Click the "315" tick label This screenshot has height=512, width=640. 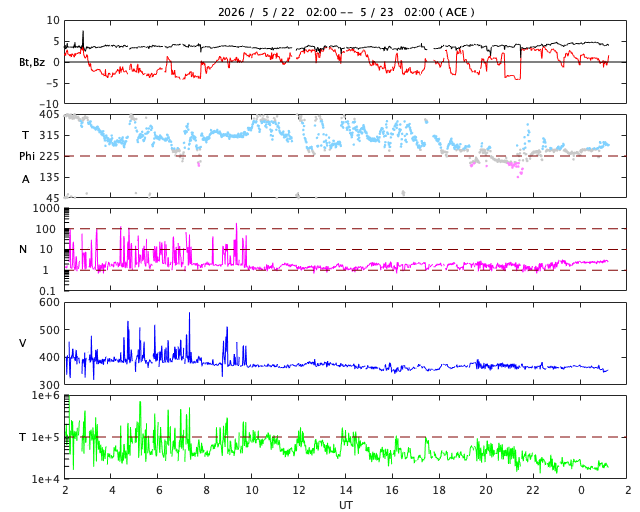[49, 135]
